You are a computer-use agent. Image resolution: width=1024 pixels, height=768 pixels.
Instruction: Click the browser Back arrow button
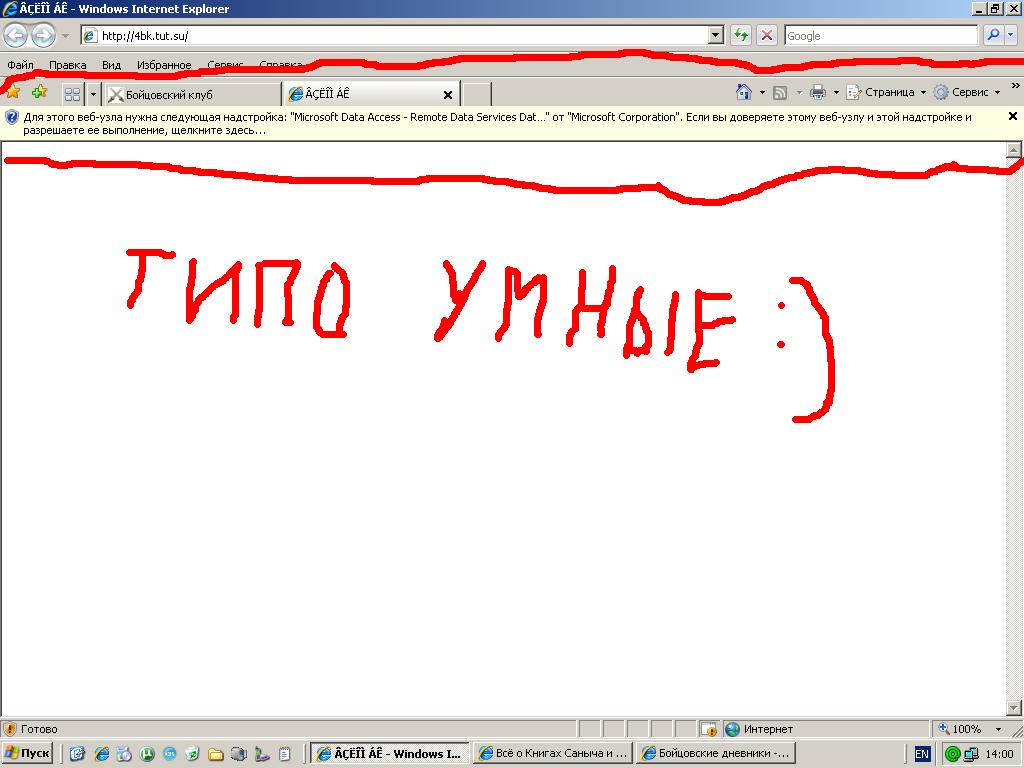click(16, 35)
